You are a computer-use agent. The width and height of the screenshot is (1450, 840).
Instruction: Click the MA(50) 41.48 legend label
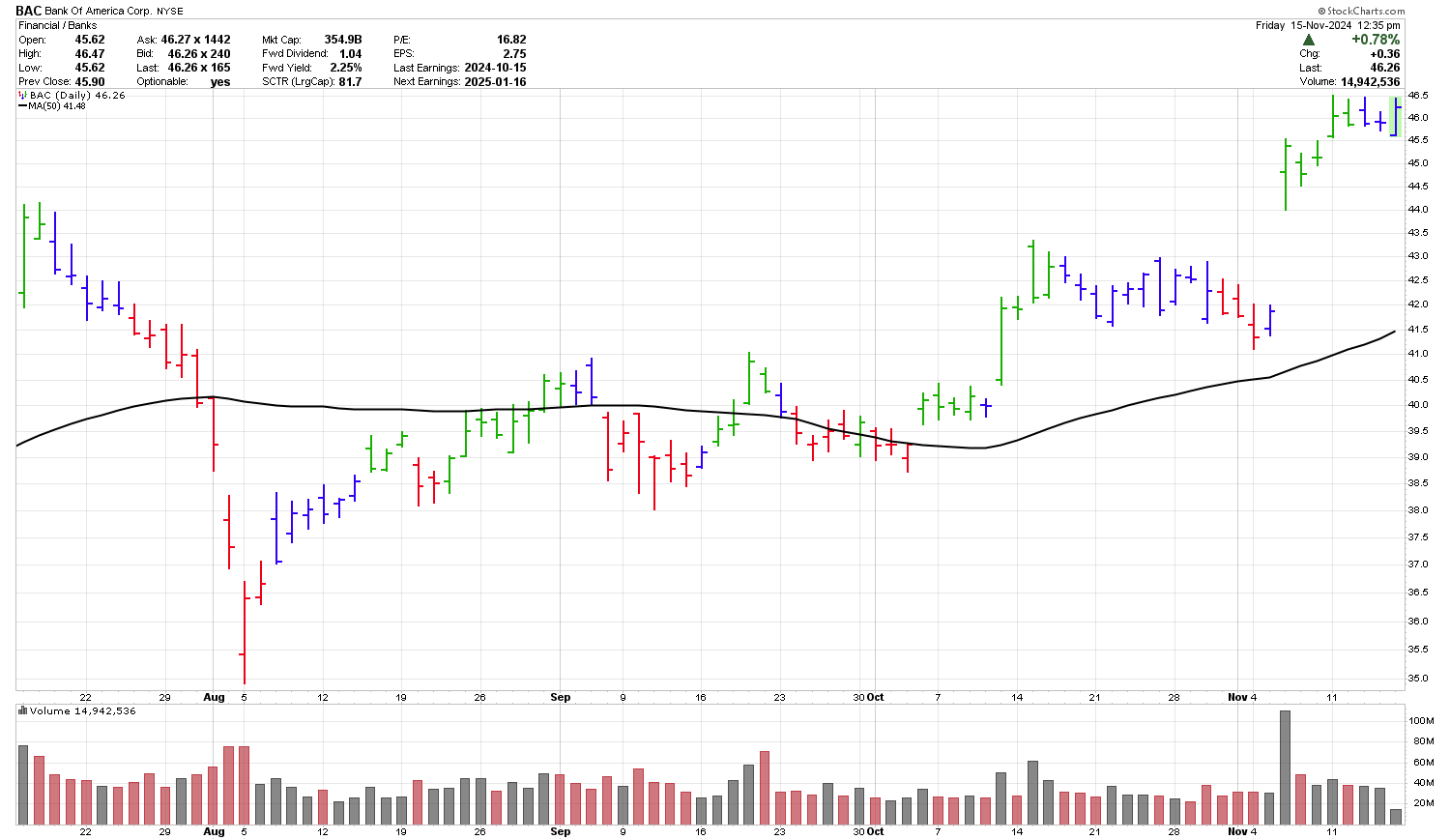point(56,106)
